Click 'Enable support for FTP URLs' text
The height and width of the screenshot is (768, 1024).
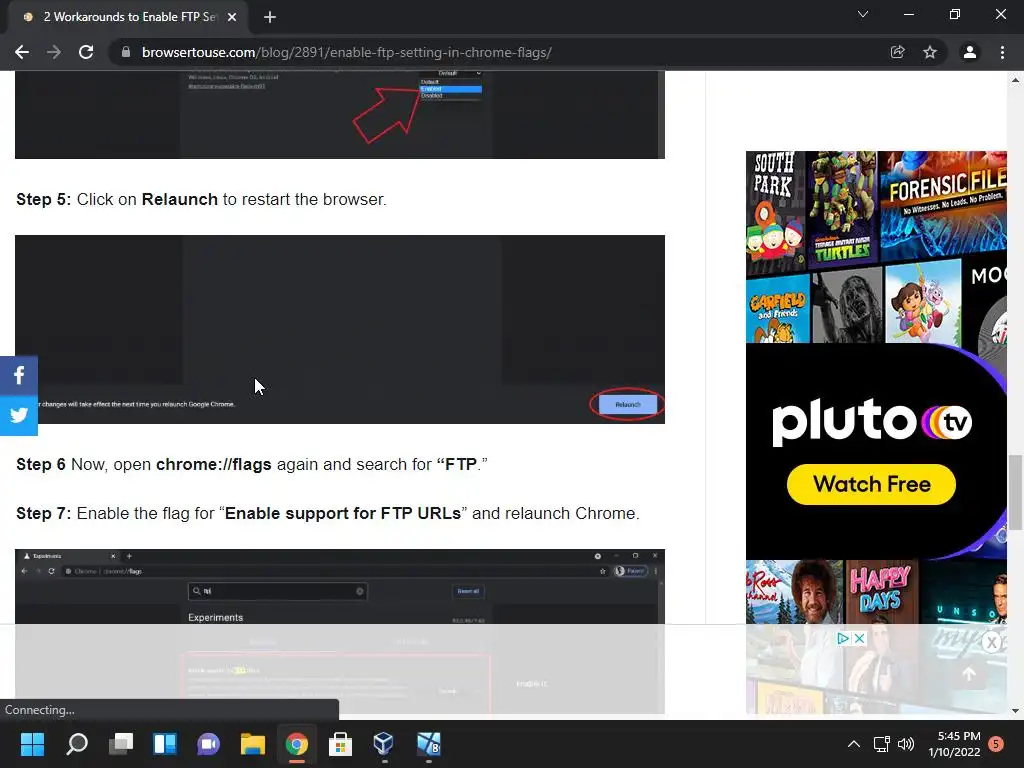[x=343, y=513]
